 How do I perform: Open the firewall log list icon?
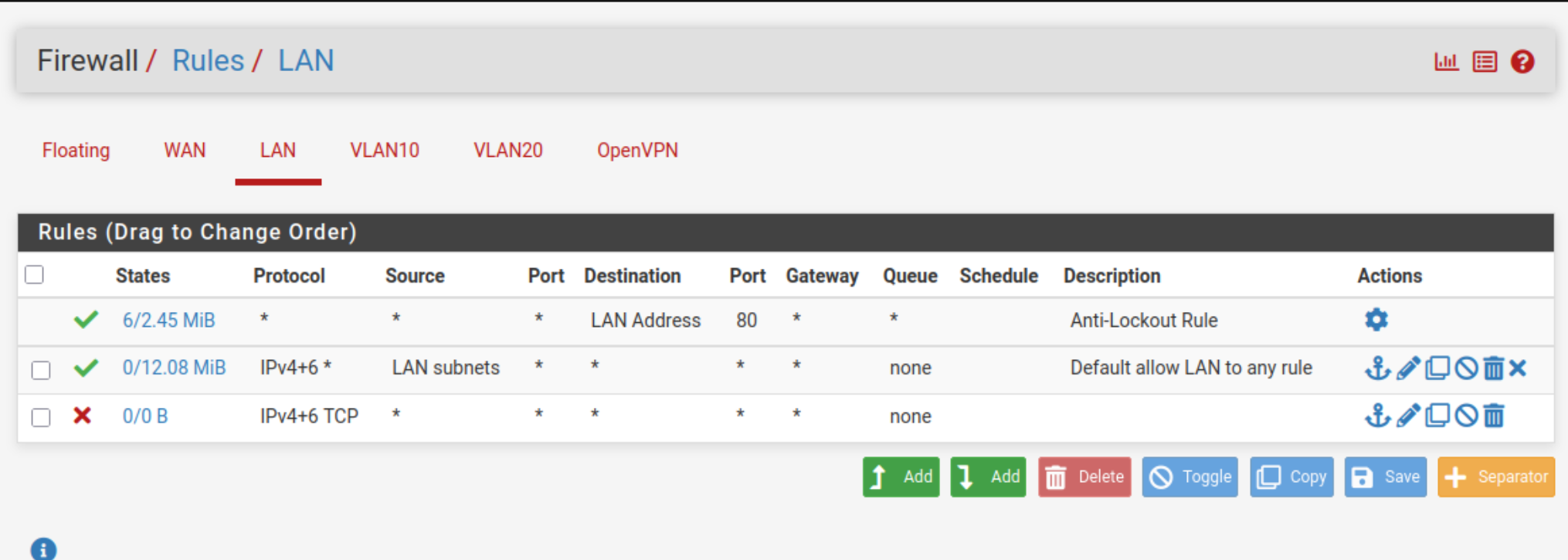(x=1485, y=61)
